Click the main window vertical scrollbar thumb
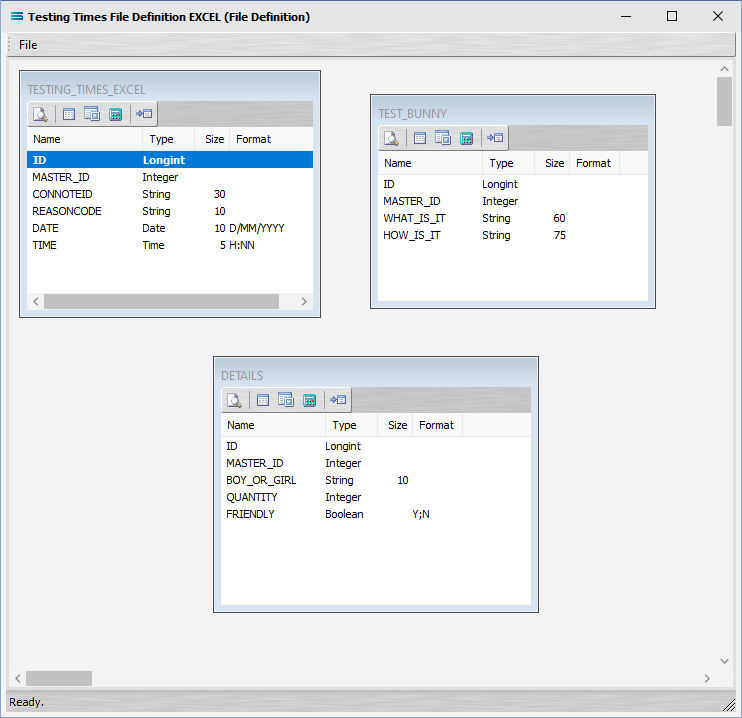Image resolution: width=742 pixels, height=718 pixels. click(x=724, y=102)
